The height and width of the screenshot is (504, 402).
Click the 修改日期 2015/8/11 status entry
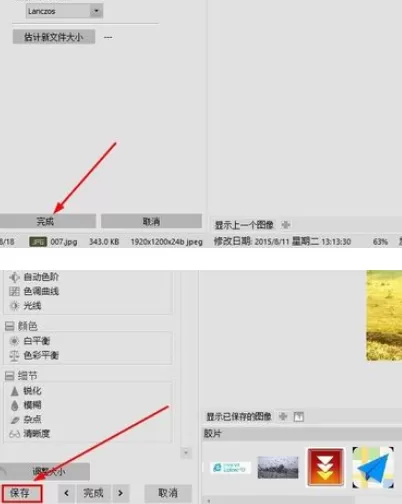point(282,241)
